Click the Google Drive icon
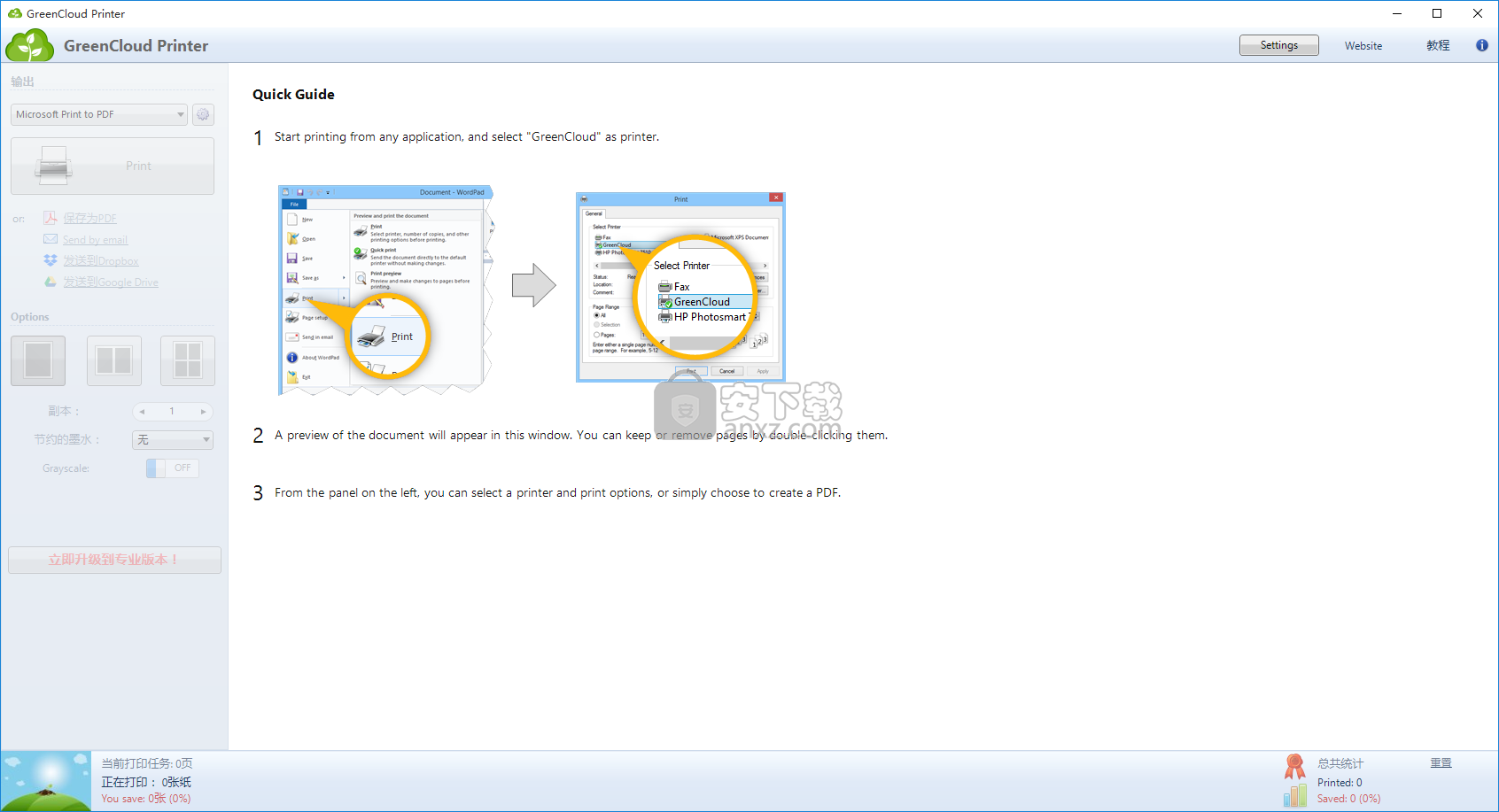 [50, 282]
